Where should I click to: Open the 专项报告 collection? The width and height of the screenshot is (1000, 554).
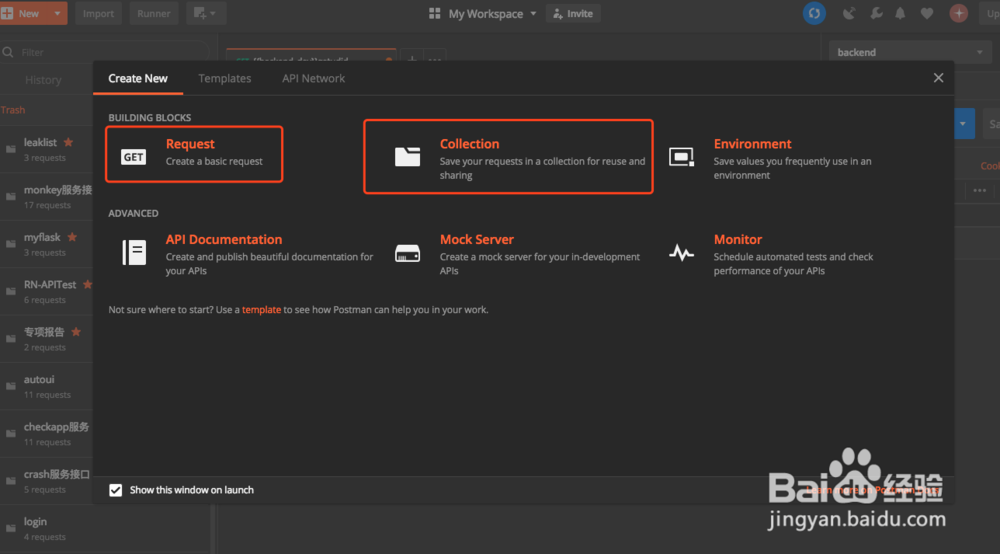[x=44, y=332]
